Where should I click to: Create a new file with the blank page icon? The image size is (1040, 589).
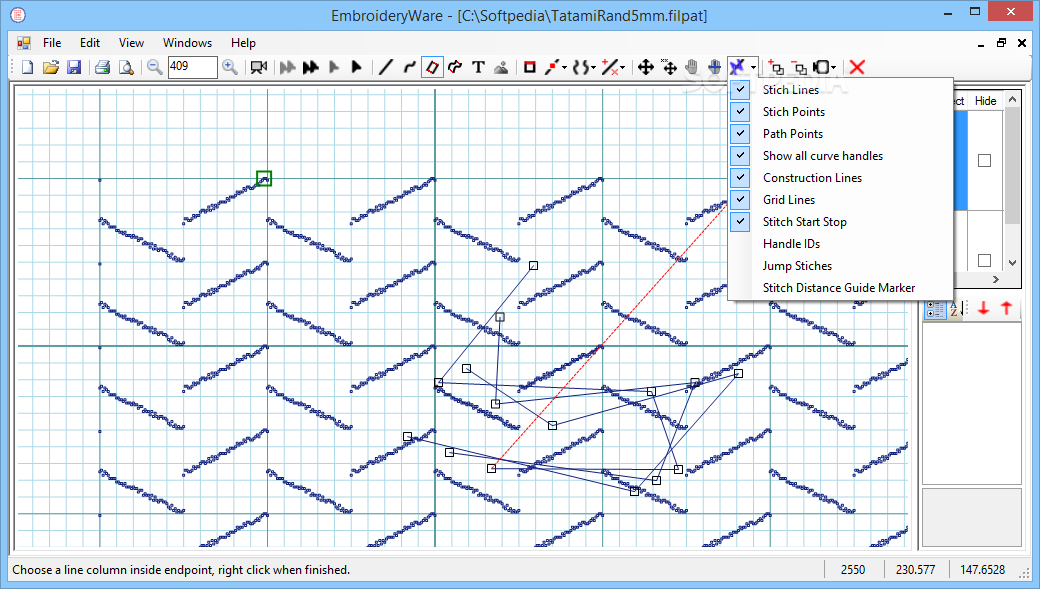click(27, 67)
